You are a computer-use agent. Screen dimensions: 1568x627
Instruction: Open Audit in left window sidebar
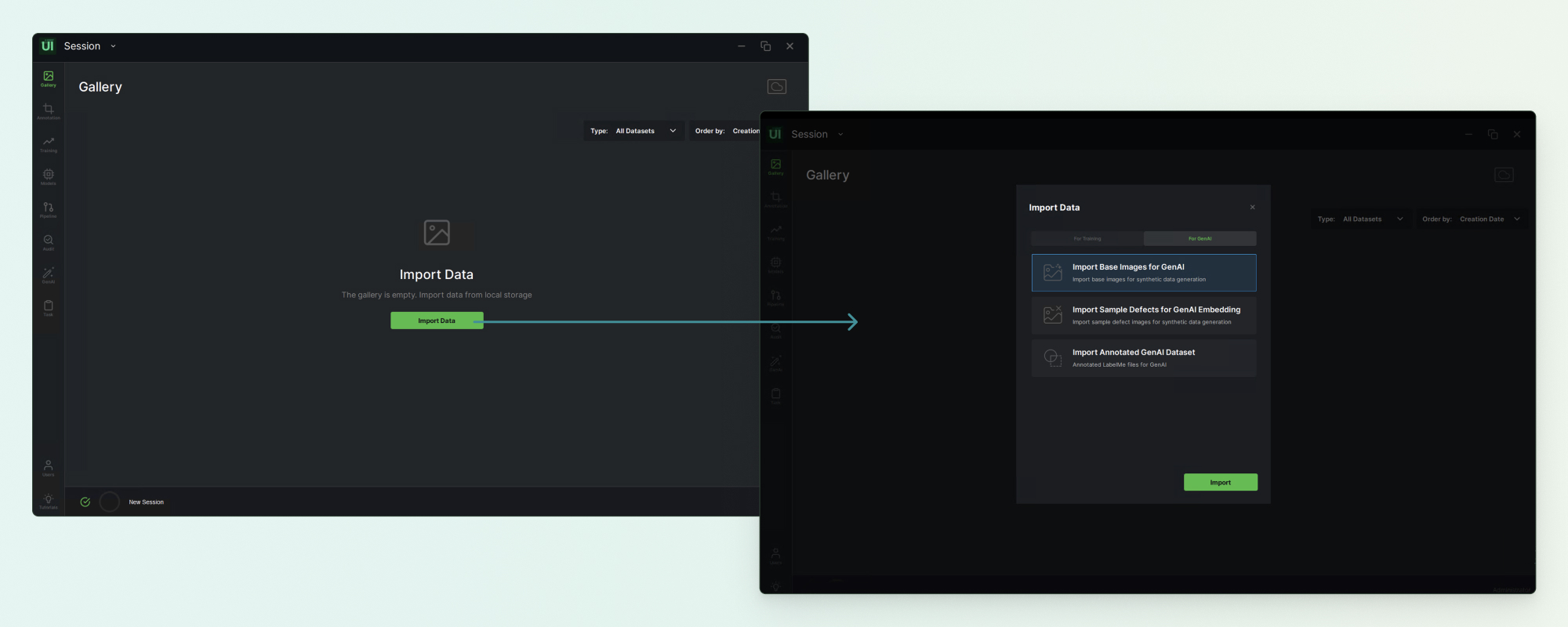pos(49,243)
